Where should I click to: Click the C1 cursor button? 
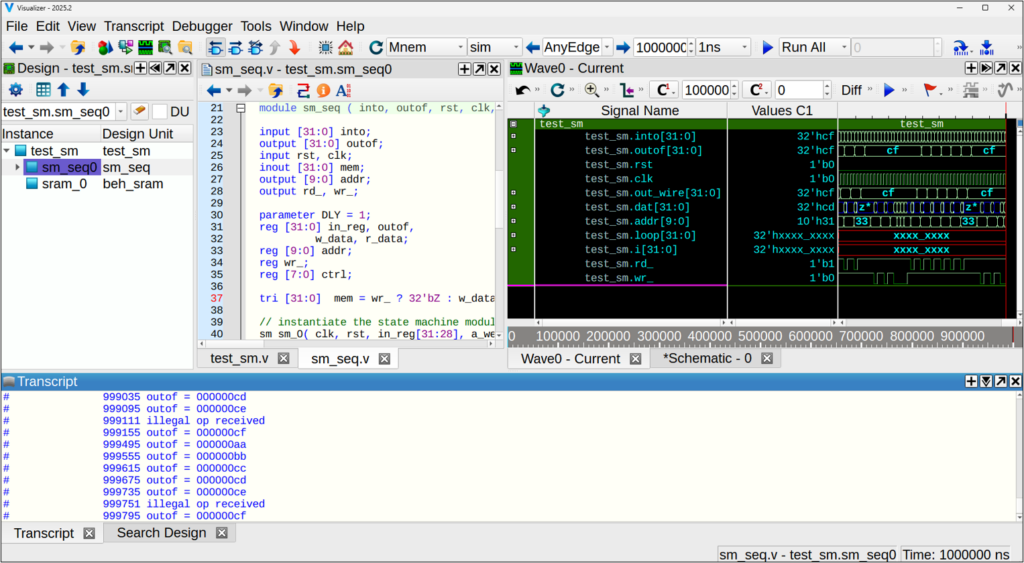click(x=663, y=90)
